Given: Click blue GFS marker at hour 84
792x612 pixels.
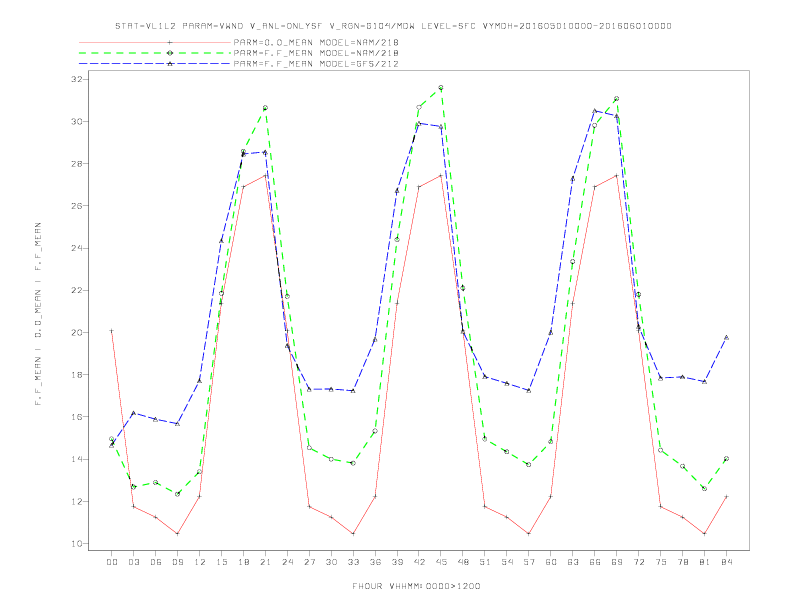Looking at the screenshot, I should (726, 337).
